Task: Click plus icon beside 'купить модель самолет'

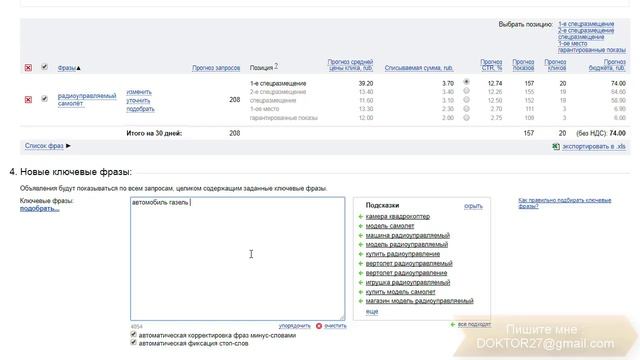Action: click(360, 292)
